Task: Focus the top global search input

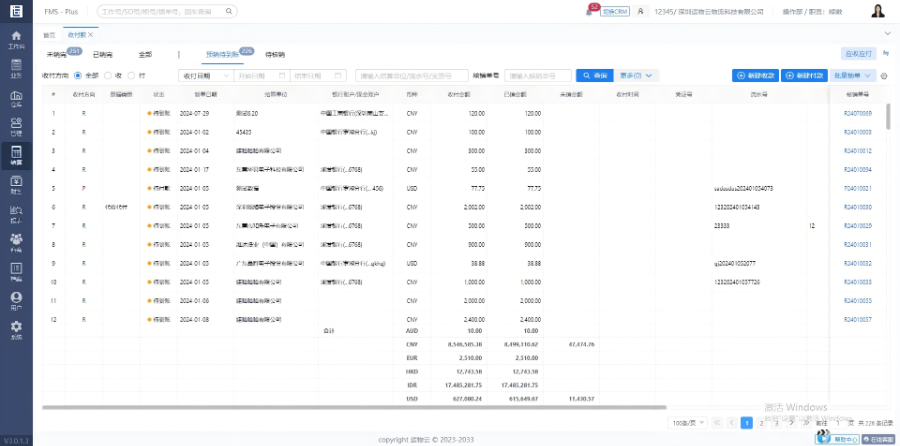Action: pos(162,11)
